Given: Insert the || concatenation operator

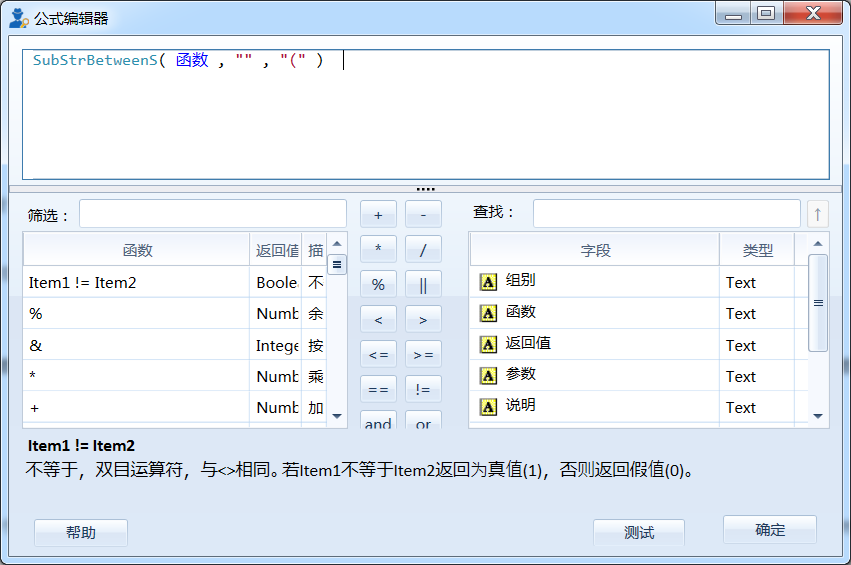Looking at the screenshot, I should 423,284.
